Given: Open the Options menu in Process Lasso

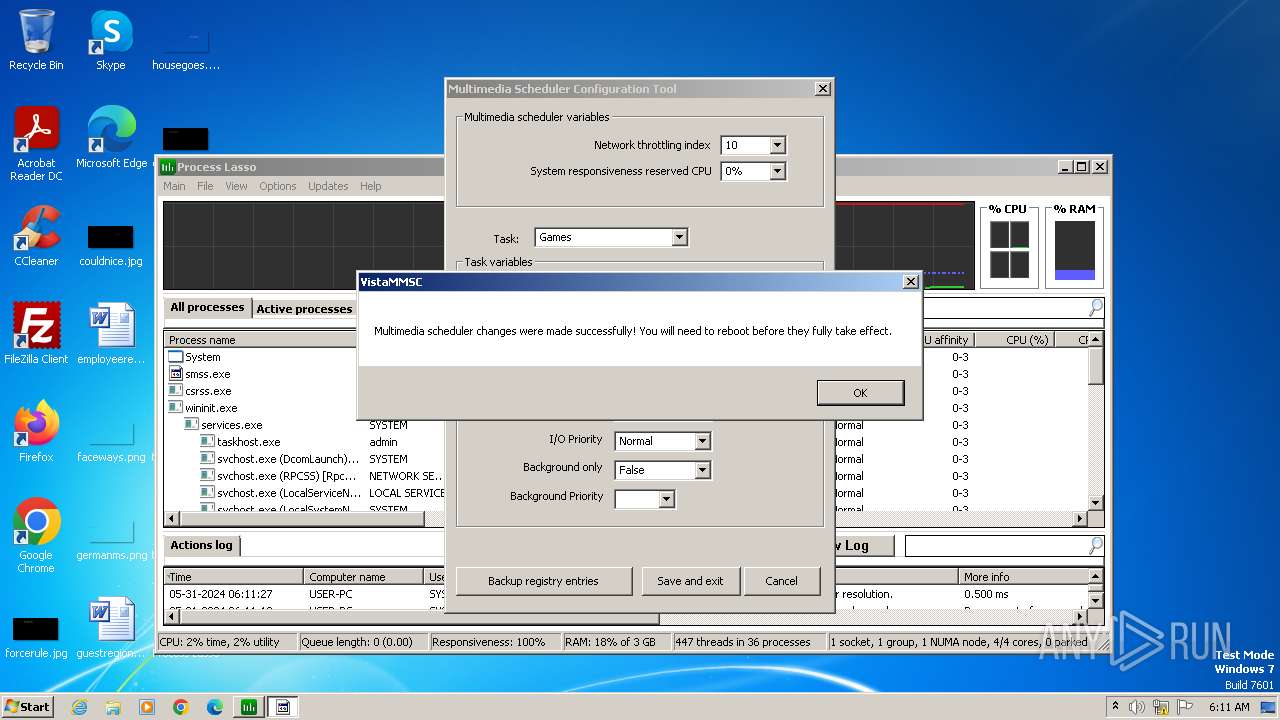Looking at the screenshot, I should tap(278, 186).
